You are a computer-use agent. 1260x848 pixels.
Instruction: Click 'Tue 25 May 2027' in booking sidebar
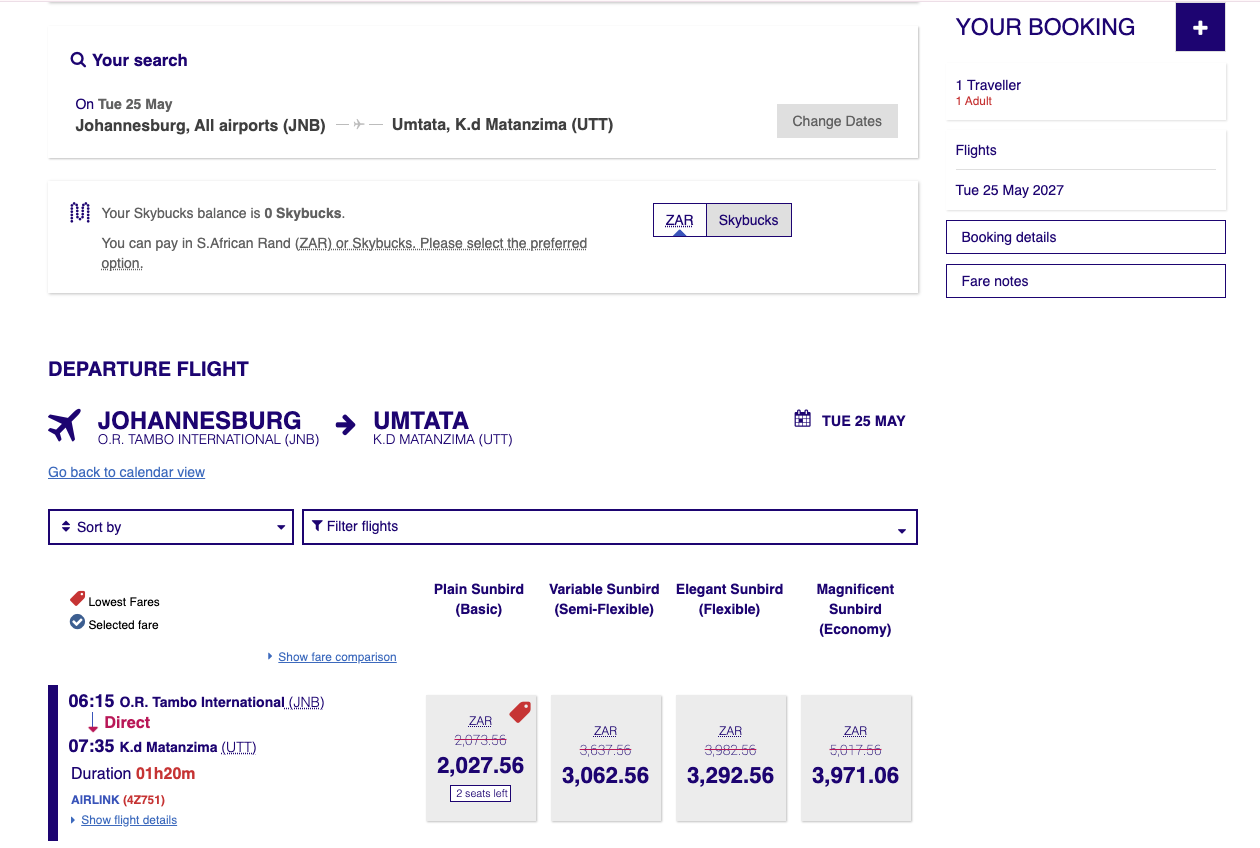[1010, 190]
